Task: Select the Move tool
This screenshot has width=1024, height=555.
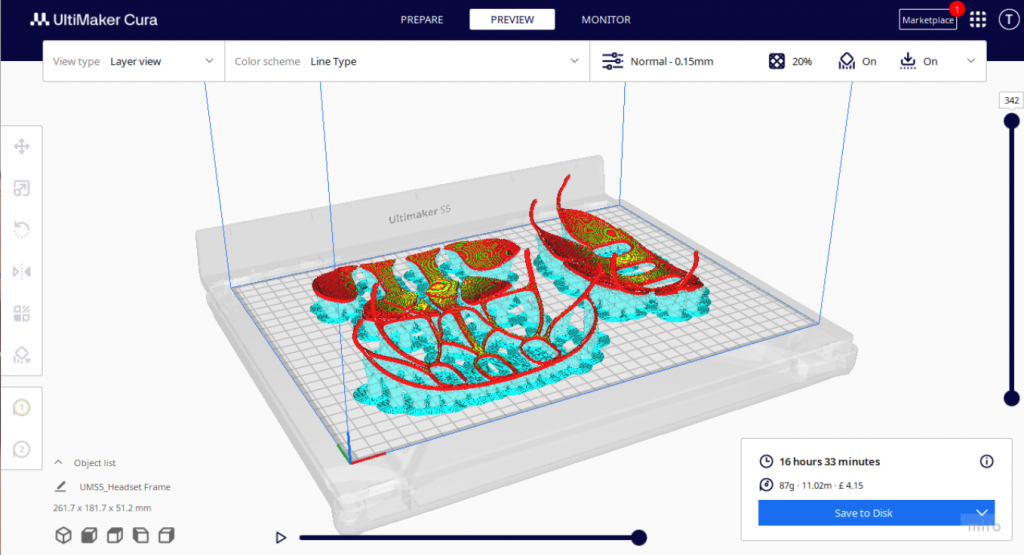Action: [22, 146]
